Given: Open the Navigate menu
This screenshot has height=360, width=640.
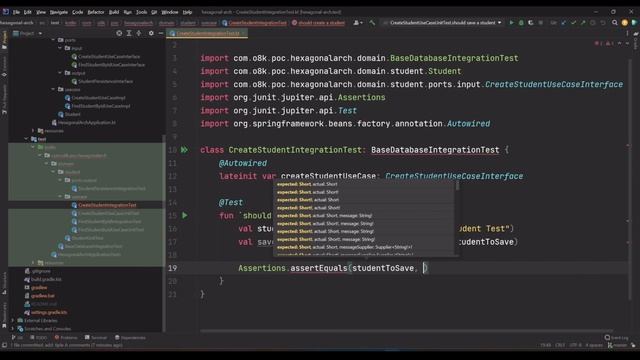Looking at the screenshot, I should tap(59, 12).
